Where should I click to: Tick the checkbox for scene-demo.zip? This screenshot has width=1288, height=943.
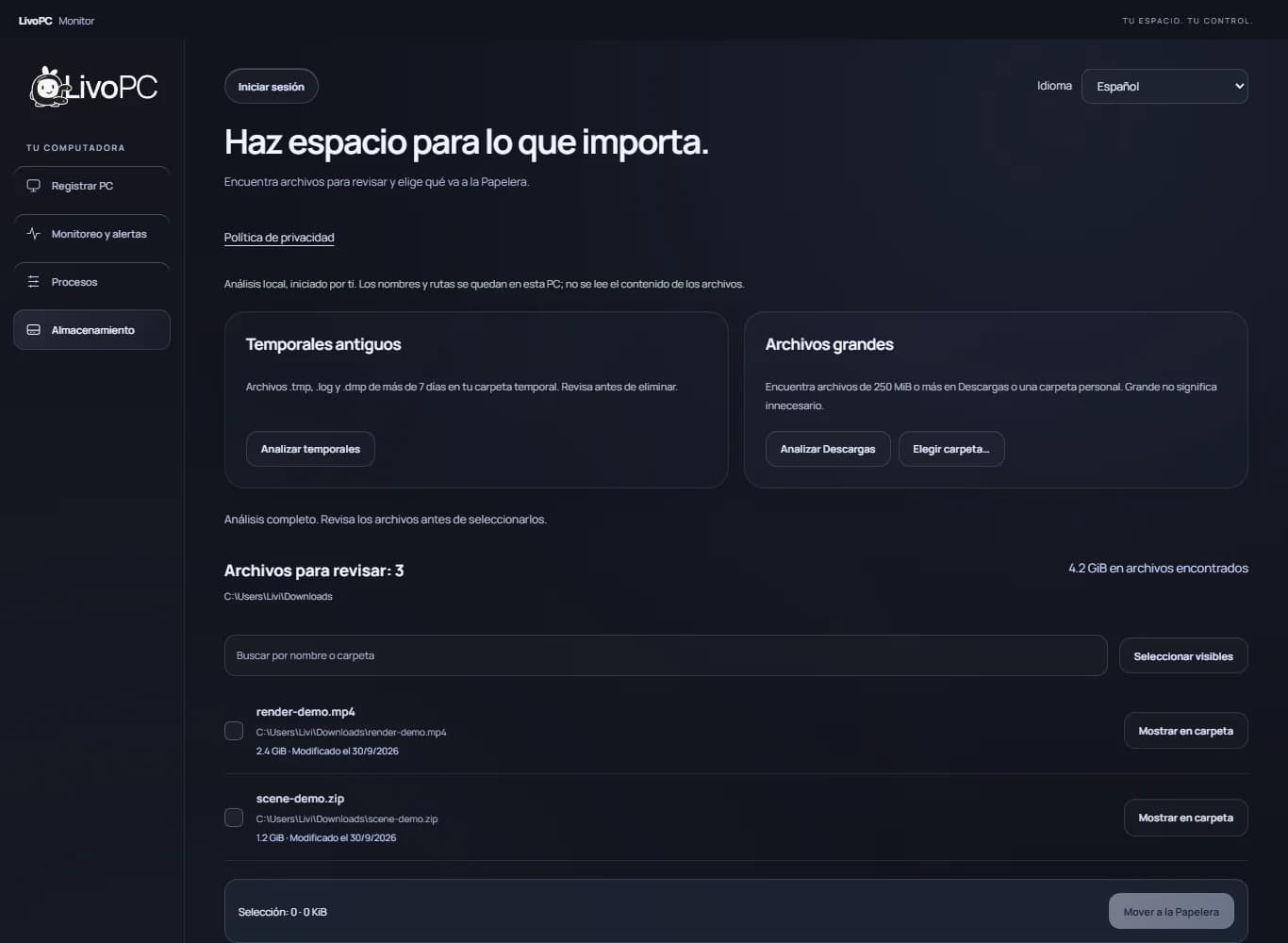coord(234,818)
